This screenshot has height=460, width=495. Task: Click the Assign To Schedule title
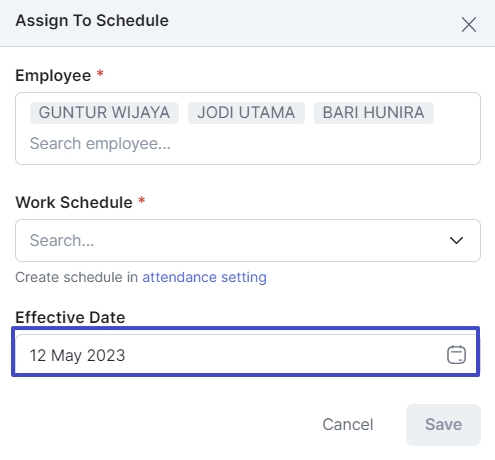point(92,21)
